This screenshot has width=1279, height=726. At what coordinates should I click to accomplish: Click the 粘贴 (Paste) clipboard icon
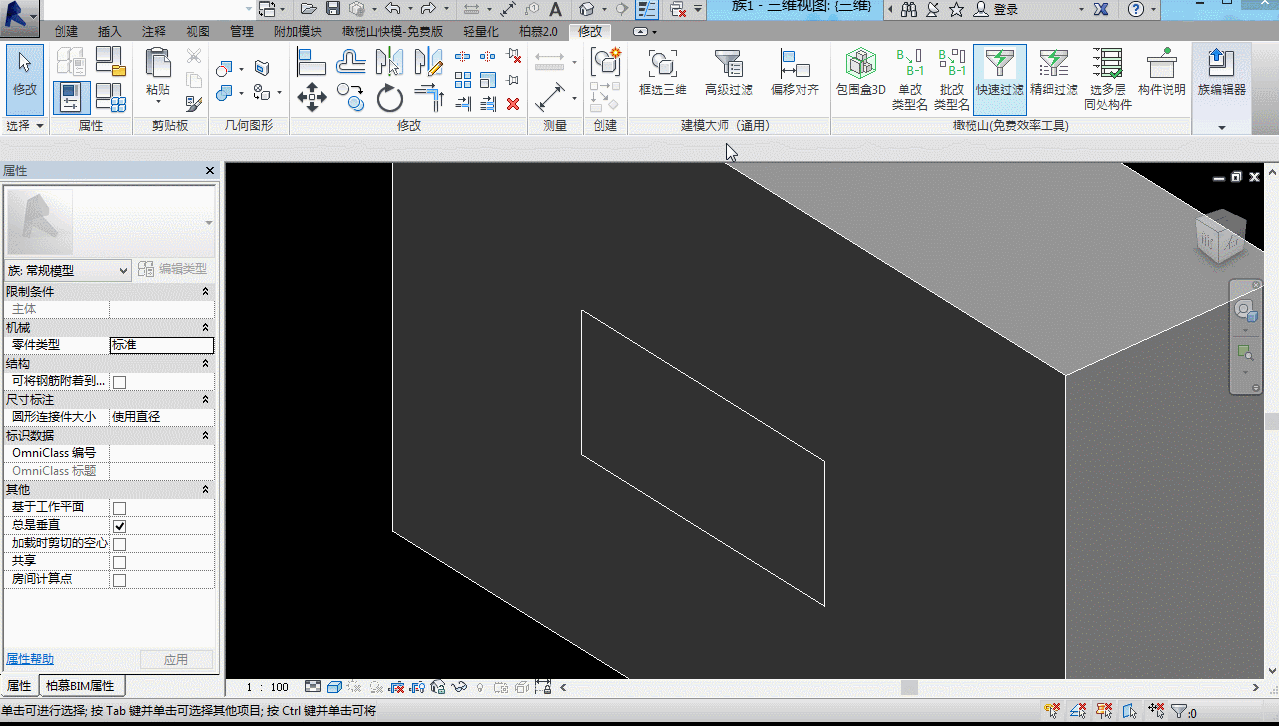tap(158, 62)
